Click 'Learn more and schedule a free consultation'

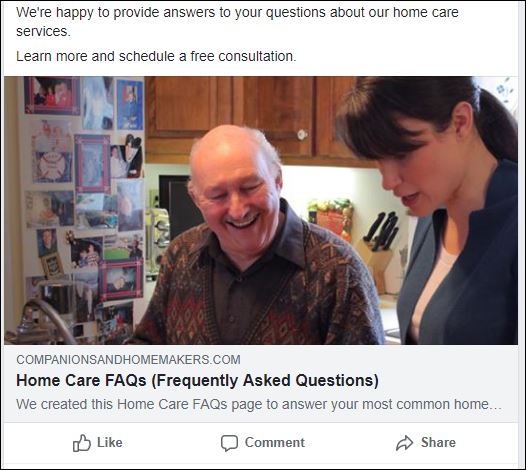pyautogui.click(x=156, y=56)
